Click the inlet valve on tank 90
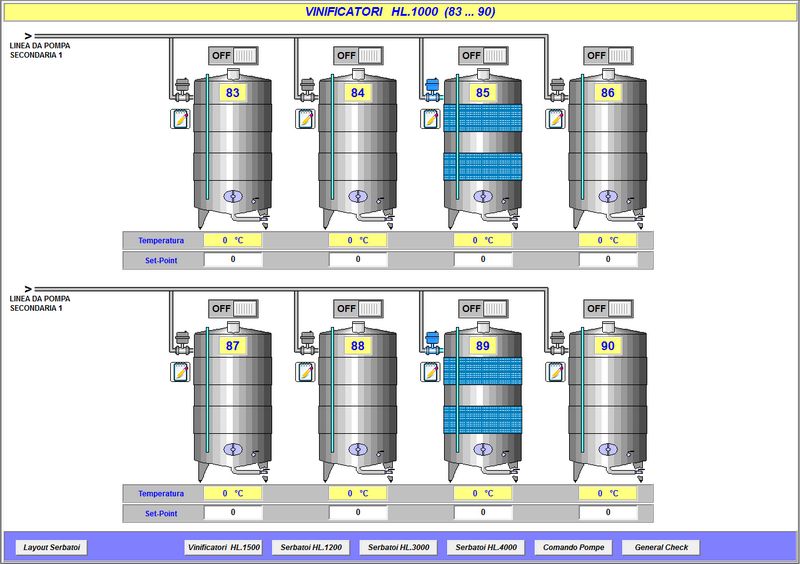Screen dimensions: 800x564 (x=556, y=341)
